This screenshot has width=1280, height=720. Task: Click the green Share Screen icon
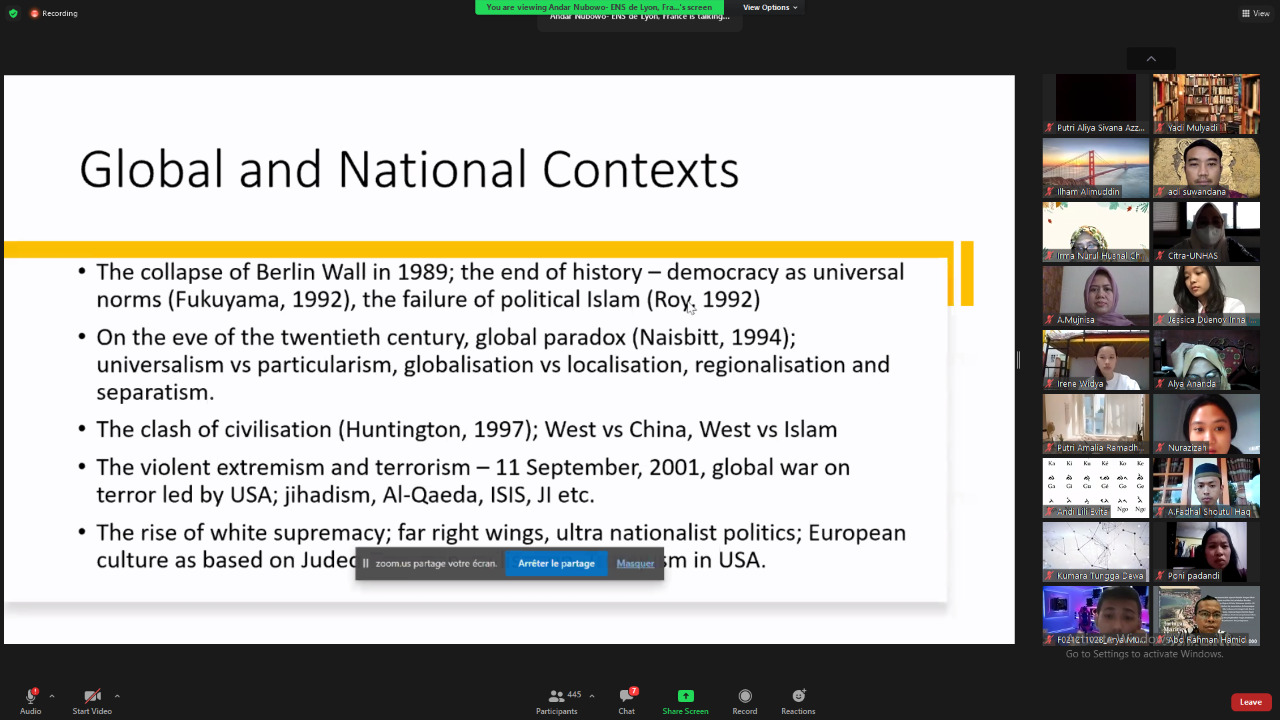click(685, 697)
